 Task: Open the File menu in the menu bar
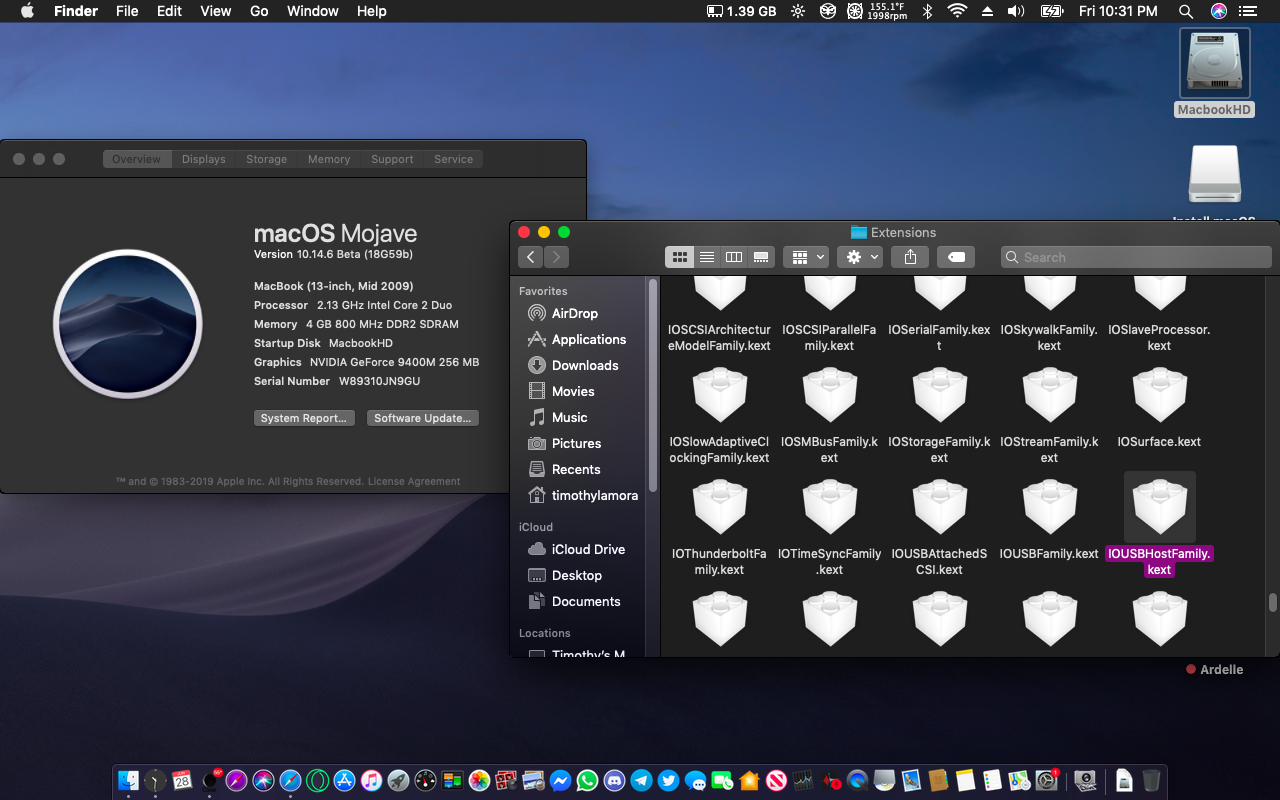coord(127,11)
